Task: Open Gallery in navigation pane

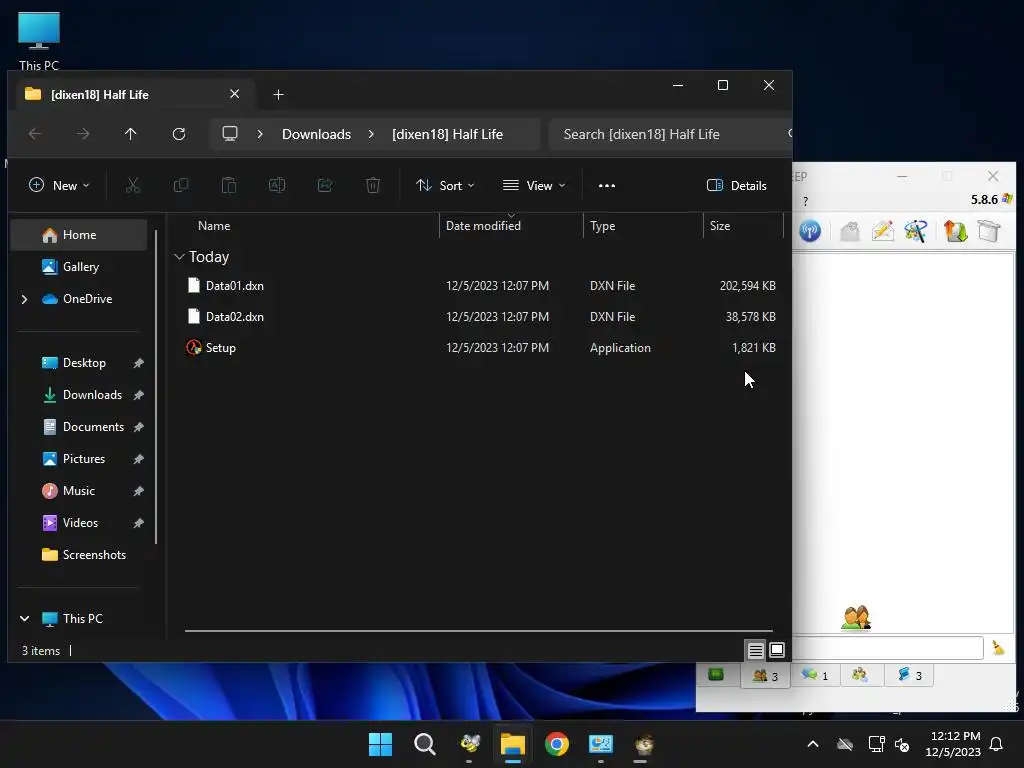Action: coord(79,267)
